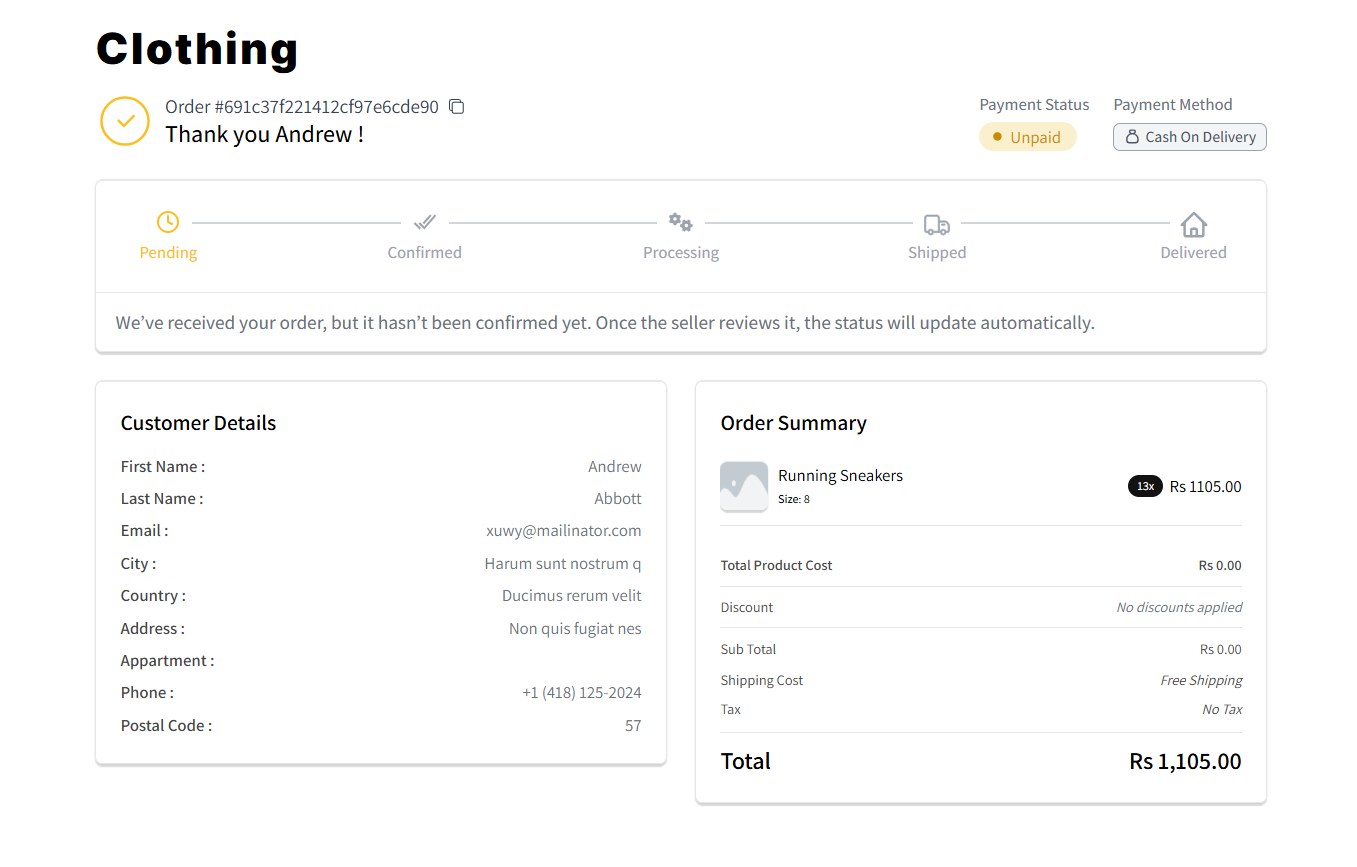1357x867 pixels.
Task: Click the Processing gears icon
Action: click(x=681, y=222)
